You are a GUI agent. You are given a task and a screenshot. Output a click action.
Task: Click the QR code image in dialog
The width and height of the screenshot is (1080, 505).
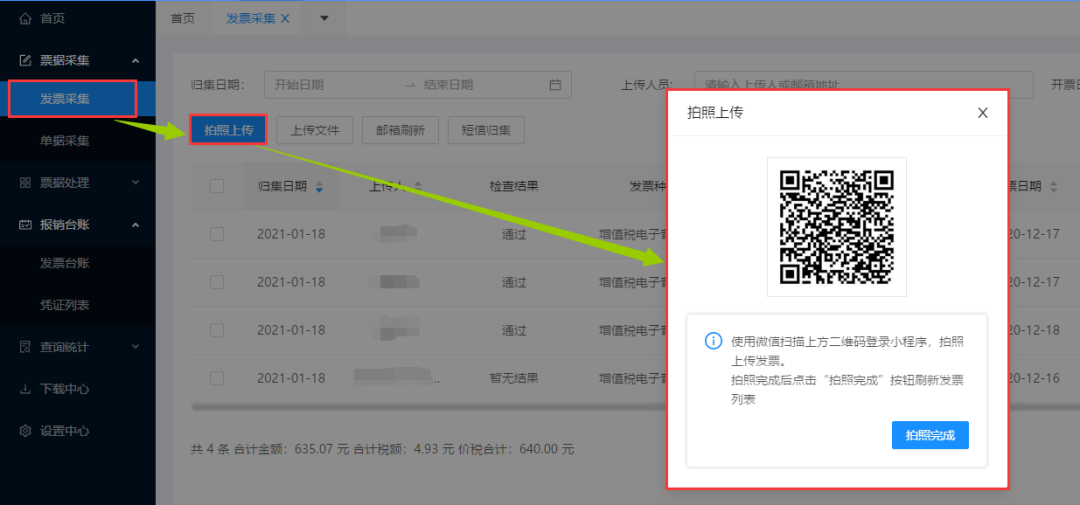[x=837, y=227]
